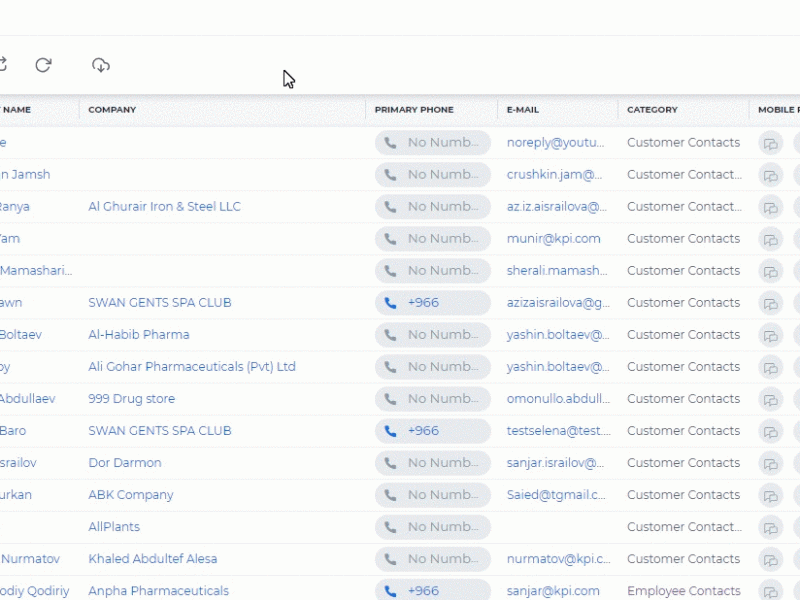Image resolution: width=800 pixels, height=600 pixels.
Task: Open chat icon for munir@kpi.com row
Action: [x=770, y=240]
